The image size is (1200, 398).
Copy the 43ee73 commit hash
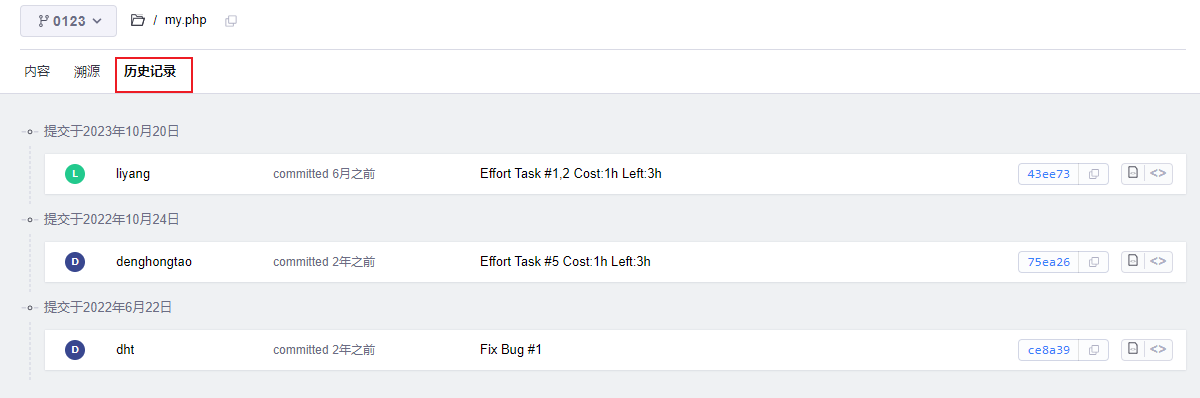coord(1094,174)
